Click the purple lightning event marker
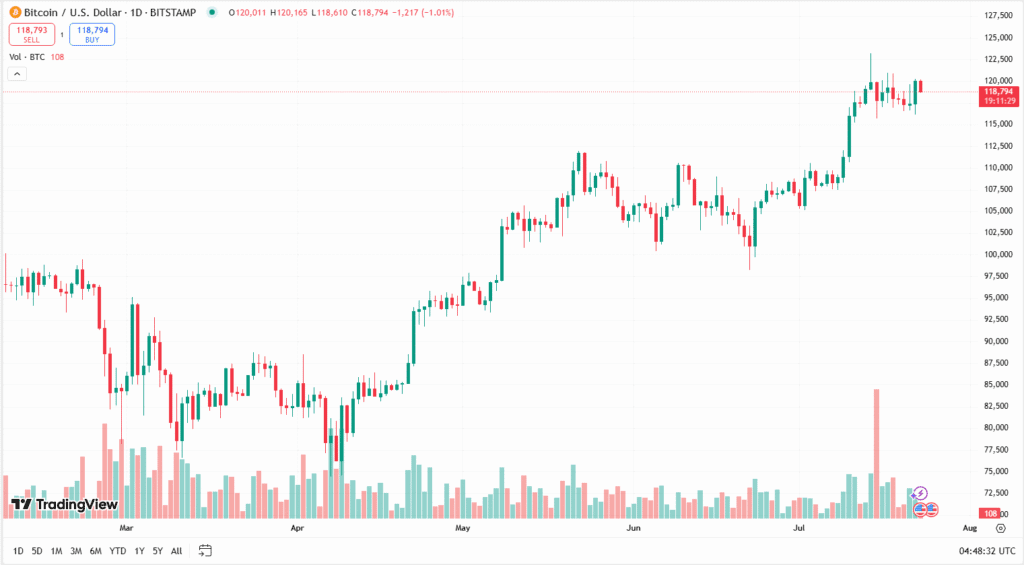Image resolution: width=1024 pixels, height=565 pixels. click(921, 493)
